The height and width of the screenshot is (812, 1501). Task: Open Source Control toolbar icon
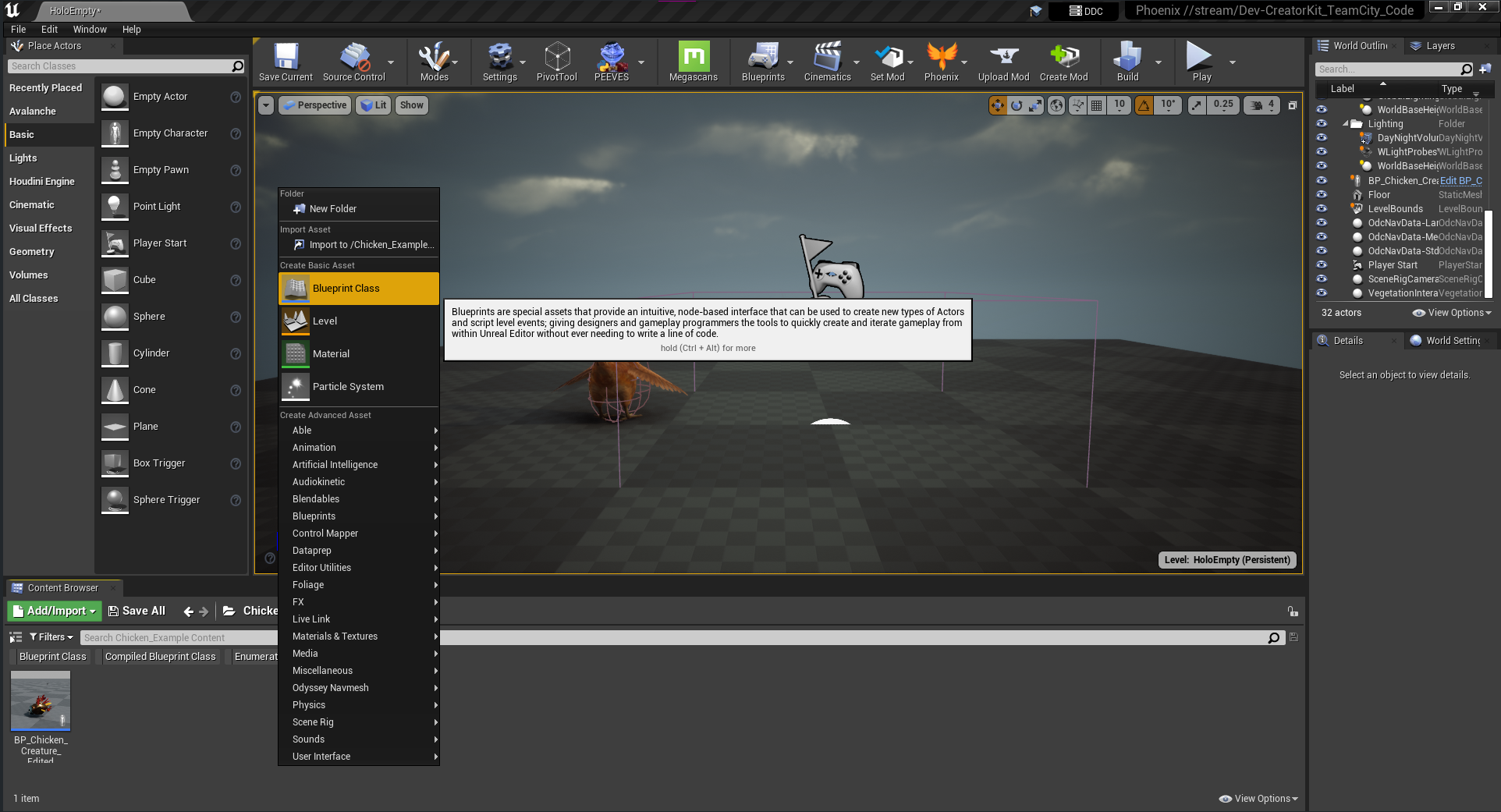click(354, 62)
